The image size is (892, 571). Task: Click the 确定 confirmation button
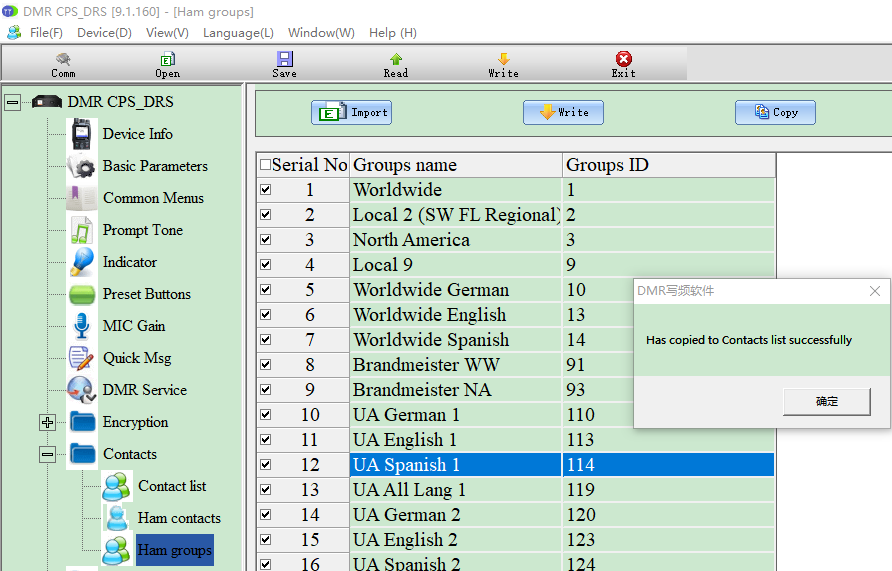pyautogui.click(x=827, y=401)
